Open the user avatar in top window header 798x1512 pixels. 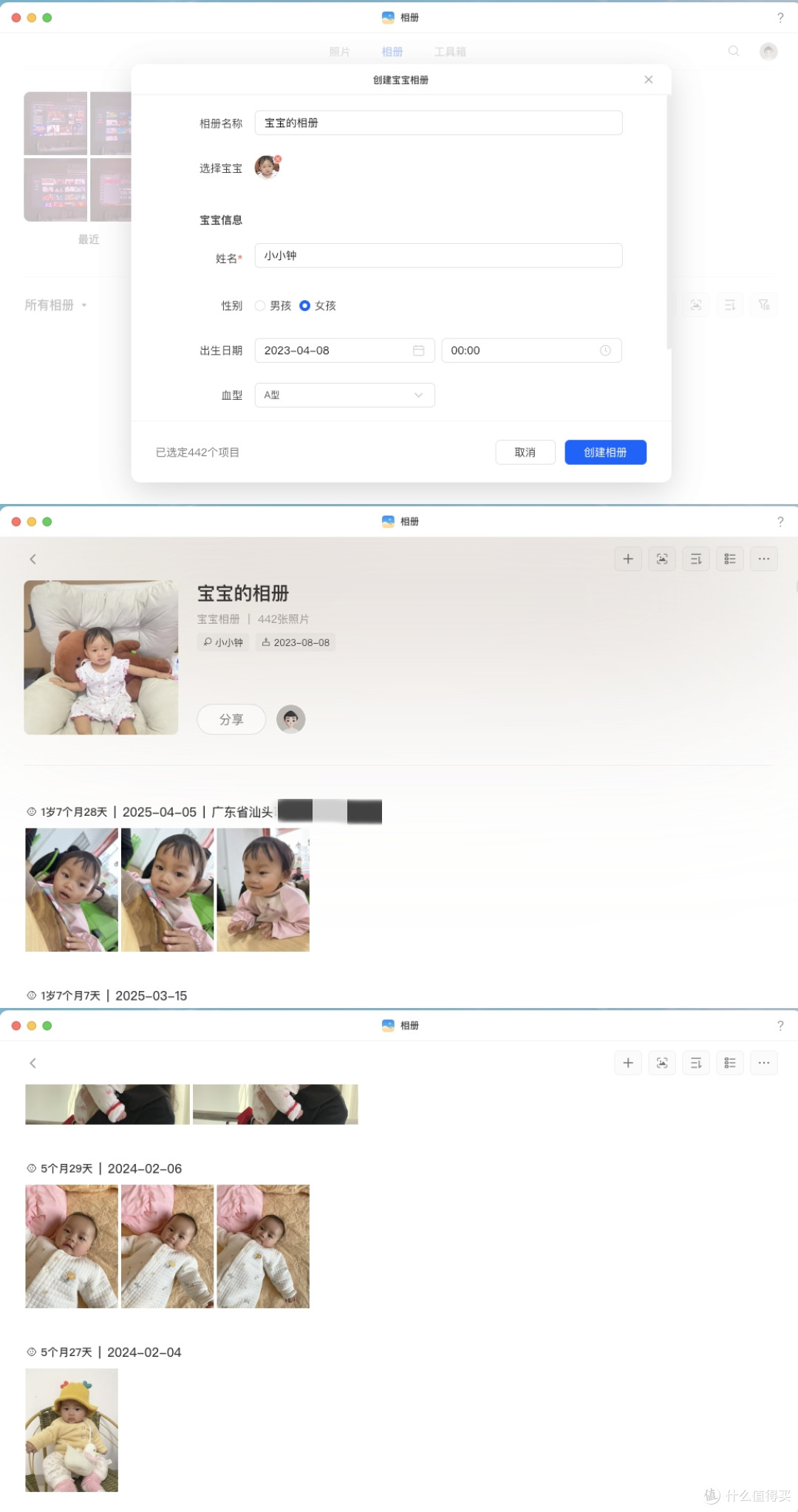coord(768,51)
